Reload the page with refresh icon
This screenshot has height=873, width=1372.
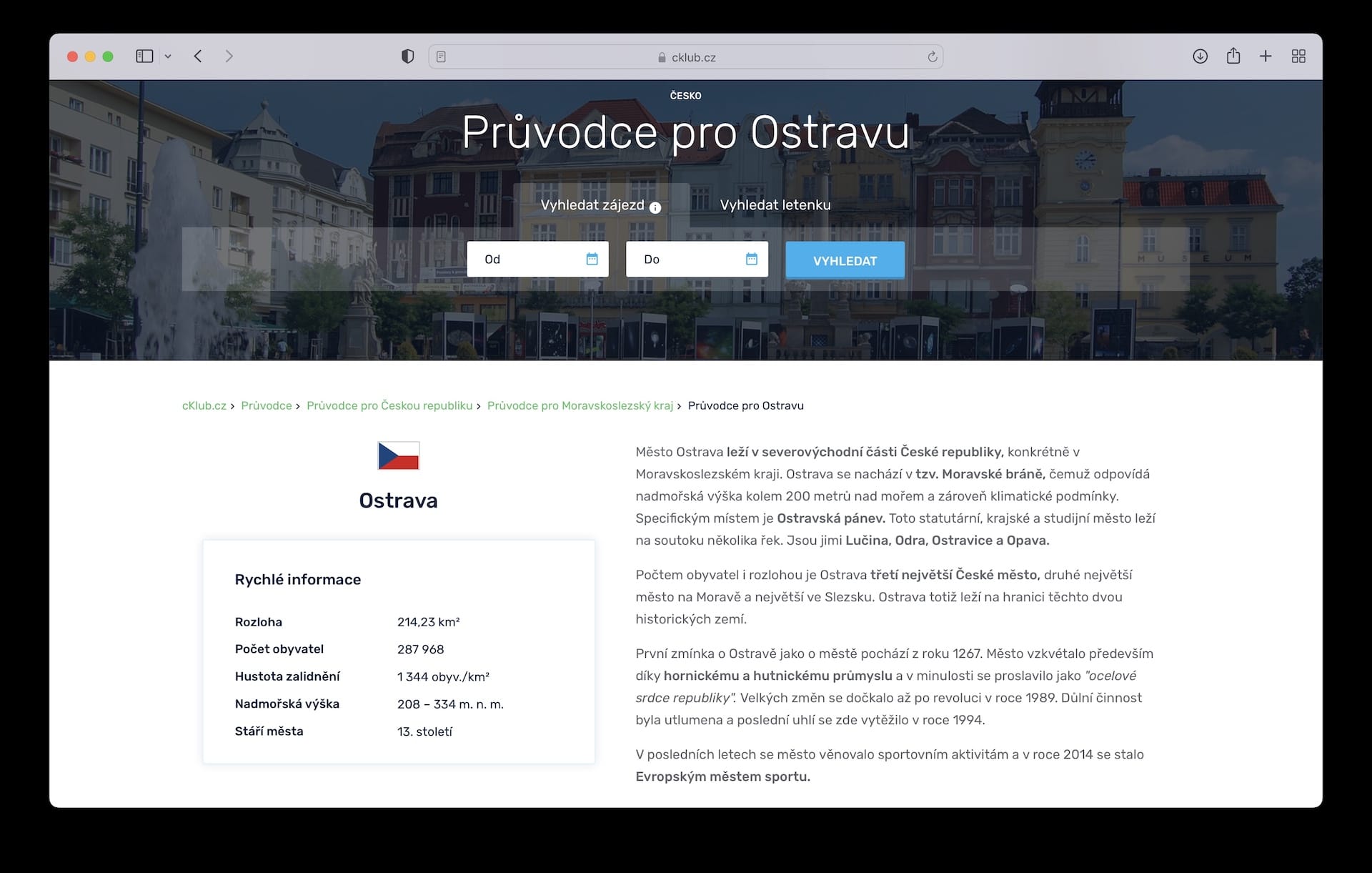(x=932, y=56)
